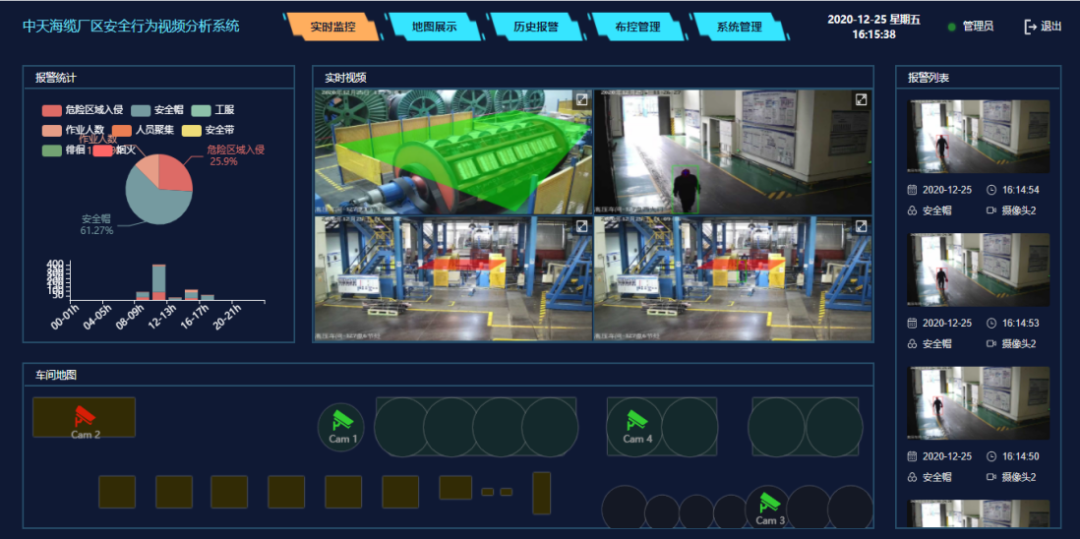Open the 地图展示 tab

(435, 27)
